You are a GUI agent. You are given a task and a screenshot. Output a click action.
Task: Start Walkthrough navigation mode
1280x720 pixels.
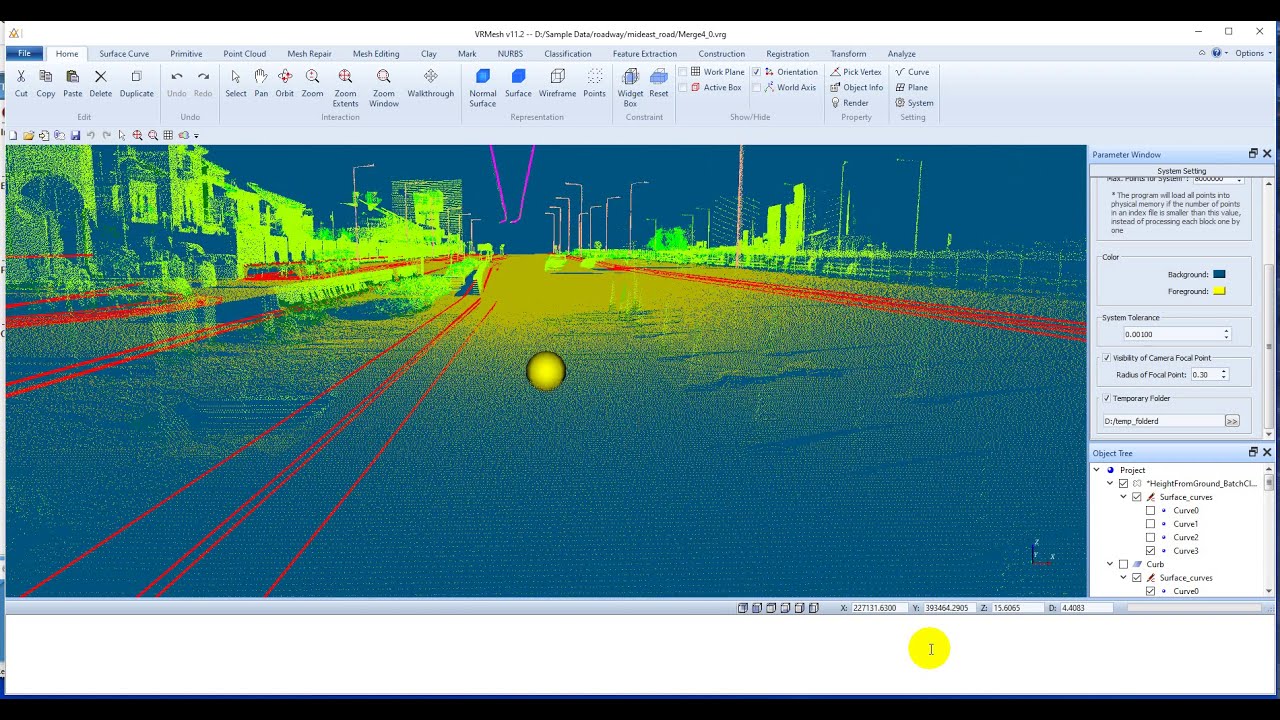(x=431, y=82)
